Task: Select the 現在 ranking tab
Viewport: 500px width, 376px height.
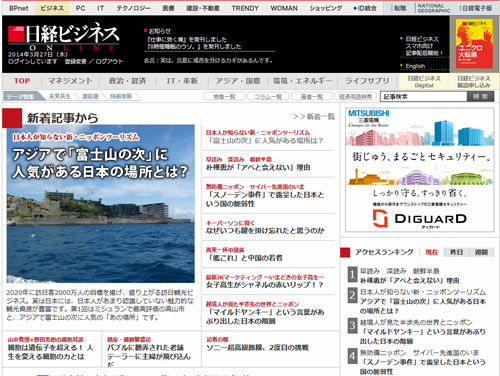Action: point(432,252)
